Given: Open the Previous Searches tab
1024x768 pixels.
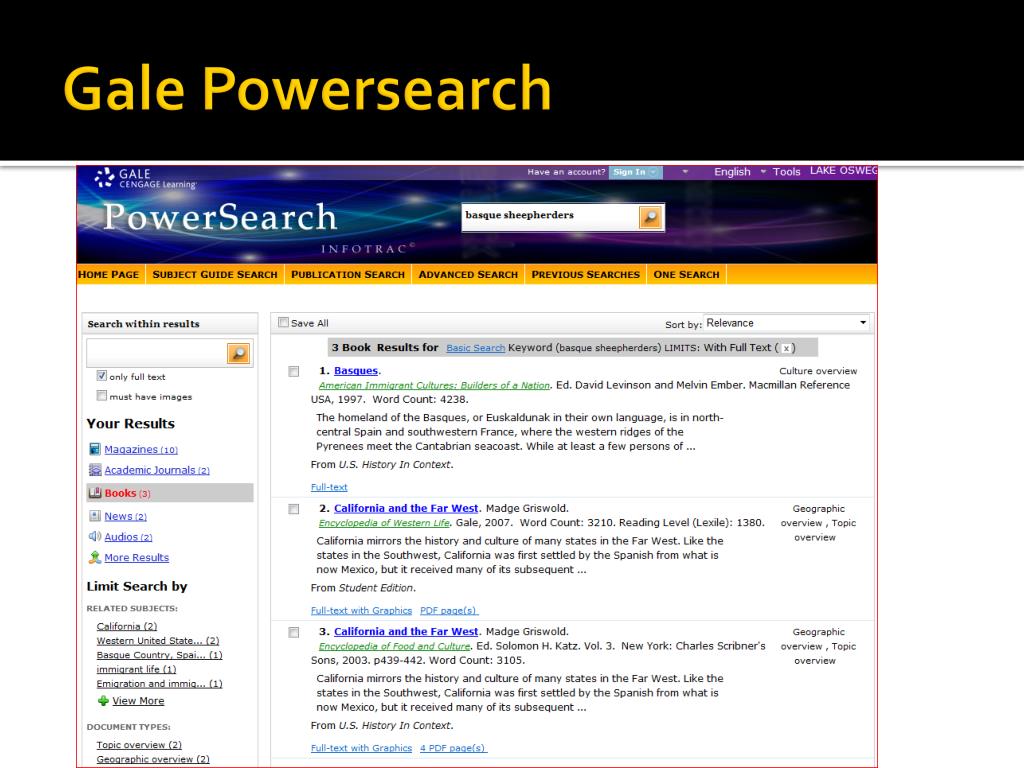Looking at the screenshot, I should coord(586,274).
